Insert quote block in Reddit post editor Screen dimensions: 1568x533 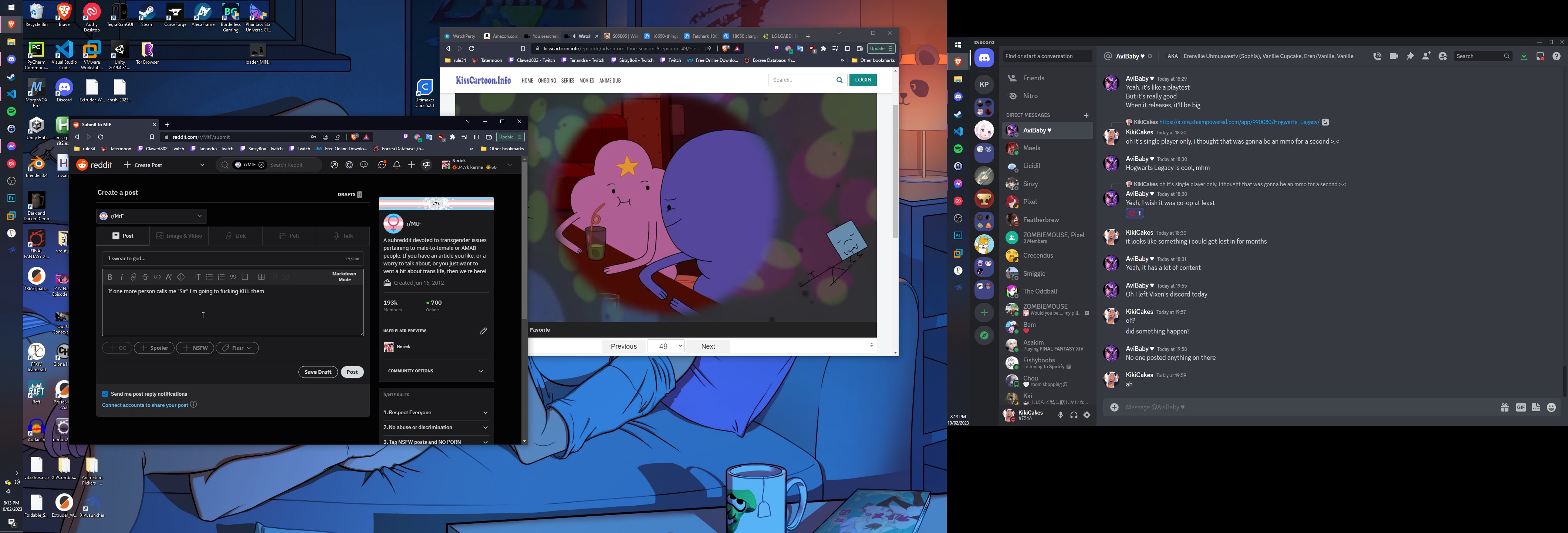click(x=233, y=277)
